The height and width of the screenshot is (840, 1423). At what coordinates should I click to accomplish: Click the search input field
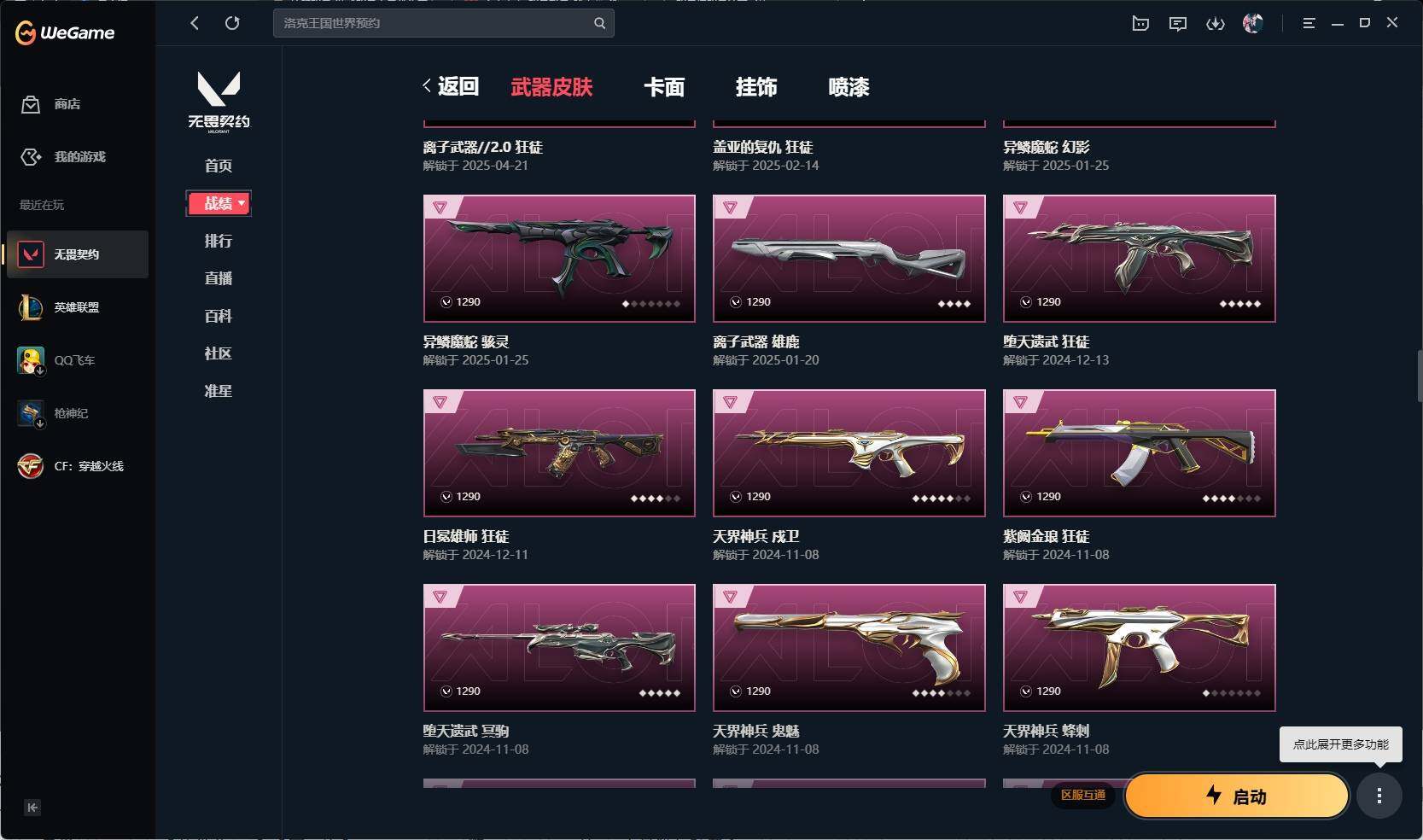pyautogui.click(x=435, y=23)
